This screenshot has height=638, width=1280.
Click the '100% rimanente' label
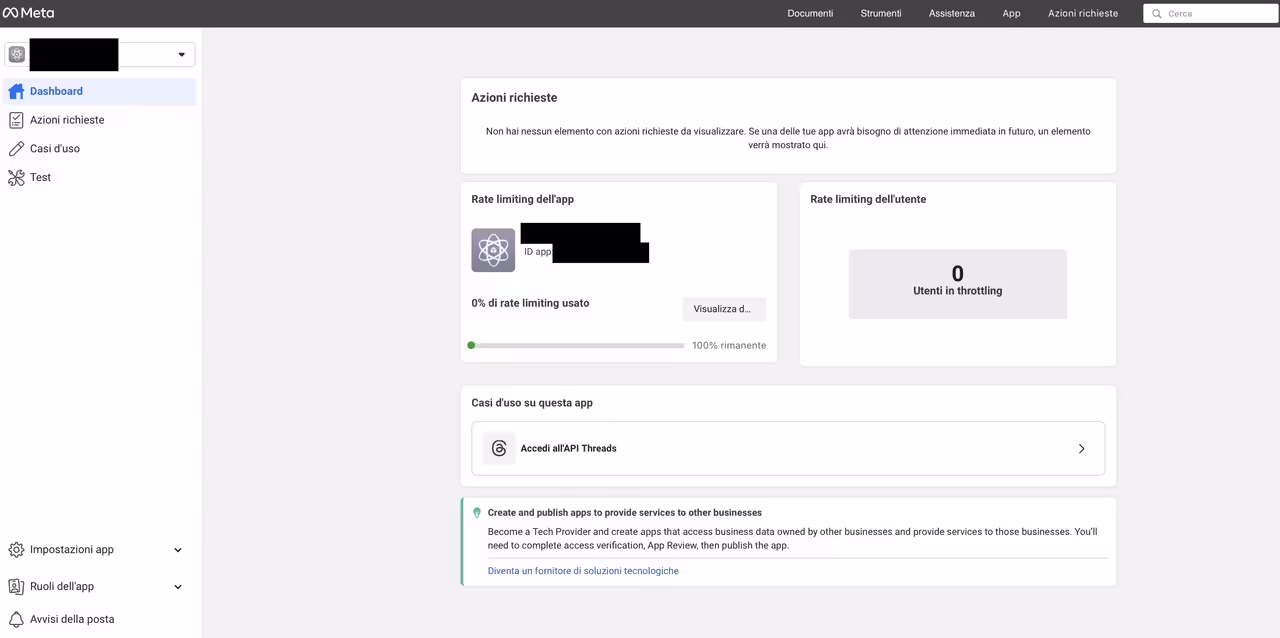click(729, 346)
